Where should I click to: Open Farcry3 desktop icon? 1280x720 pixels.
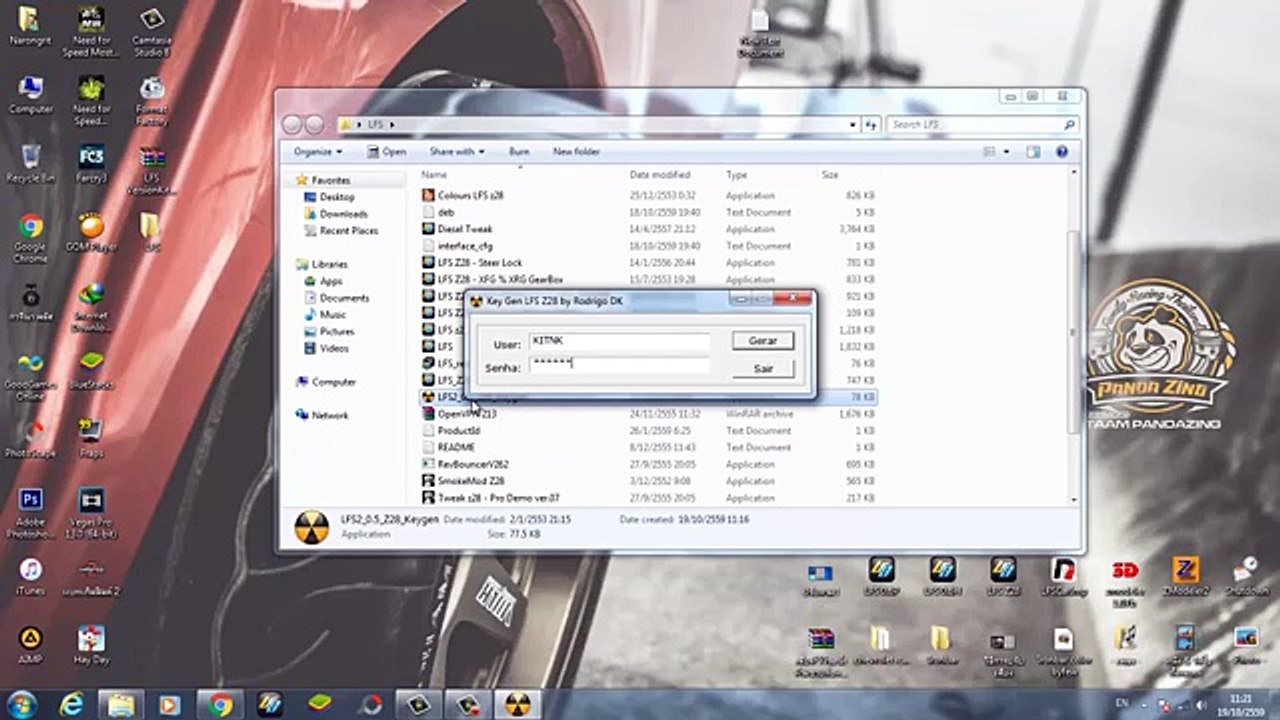[x=91, y=165]
